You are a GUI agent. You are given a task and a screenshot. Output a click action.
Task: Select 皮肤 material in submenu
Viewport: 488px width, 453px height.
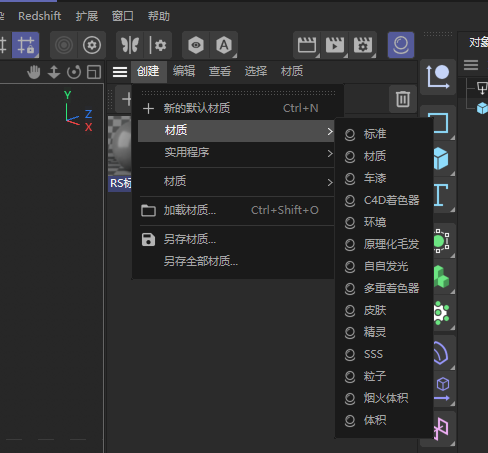(x=384, y=310)
